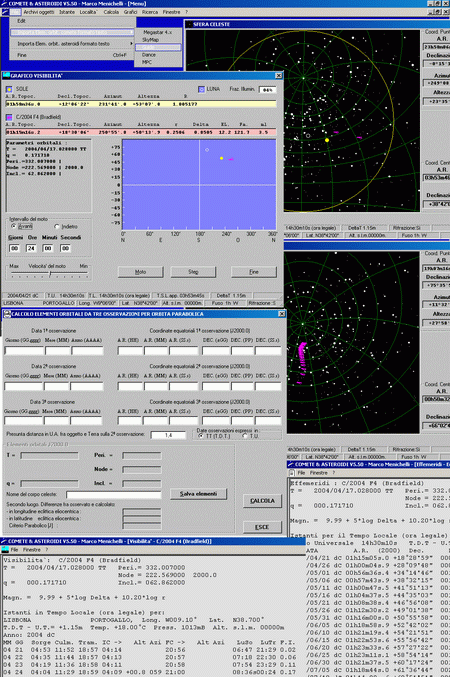This screenshot has width=450, height=677.
Task: Click the C/2004 F4 (Bradfield) comet icon
Action: [x=9, y=117]
